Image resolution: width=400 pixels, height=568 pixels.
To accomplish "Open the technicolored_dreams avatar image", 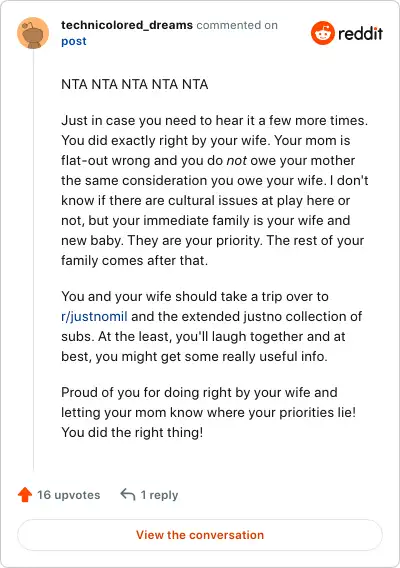I will pos(33,33).
